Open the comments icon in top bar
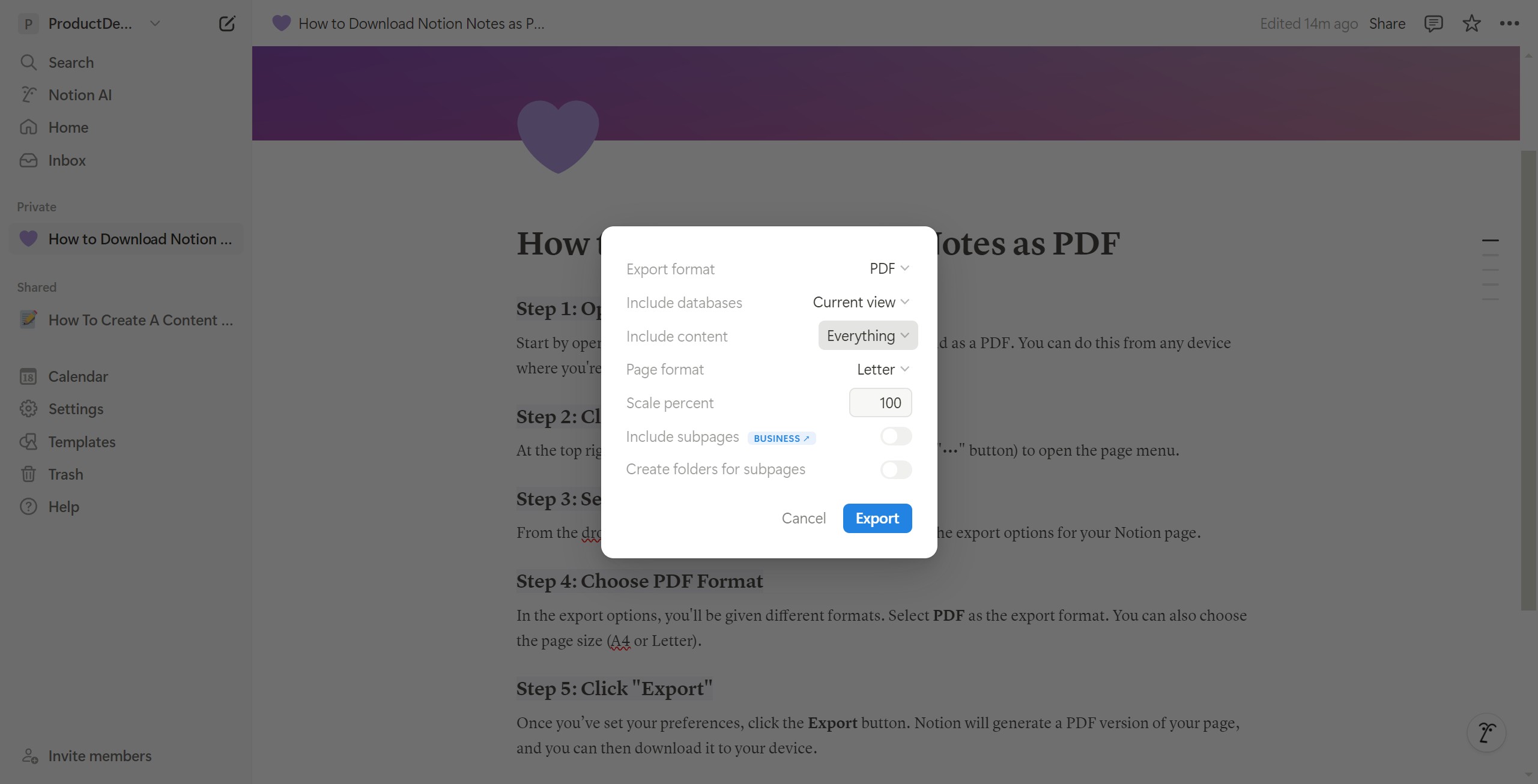 pyautogui.click(x=1433, y=24)
